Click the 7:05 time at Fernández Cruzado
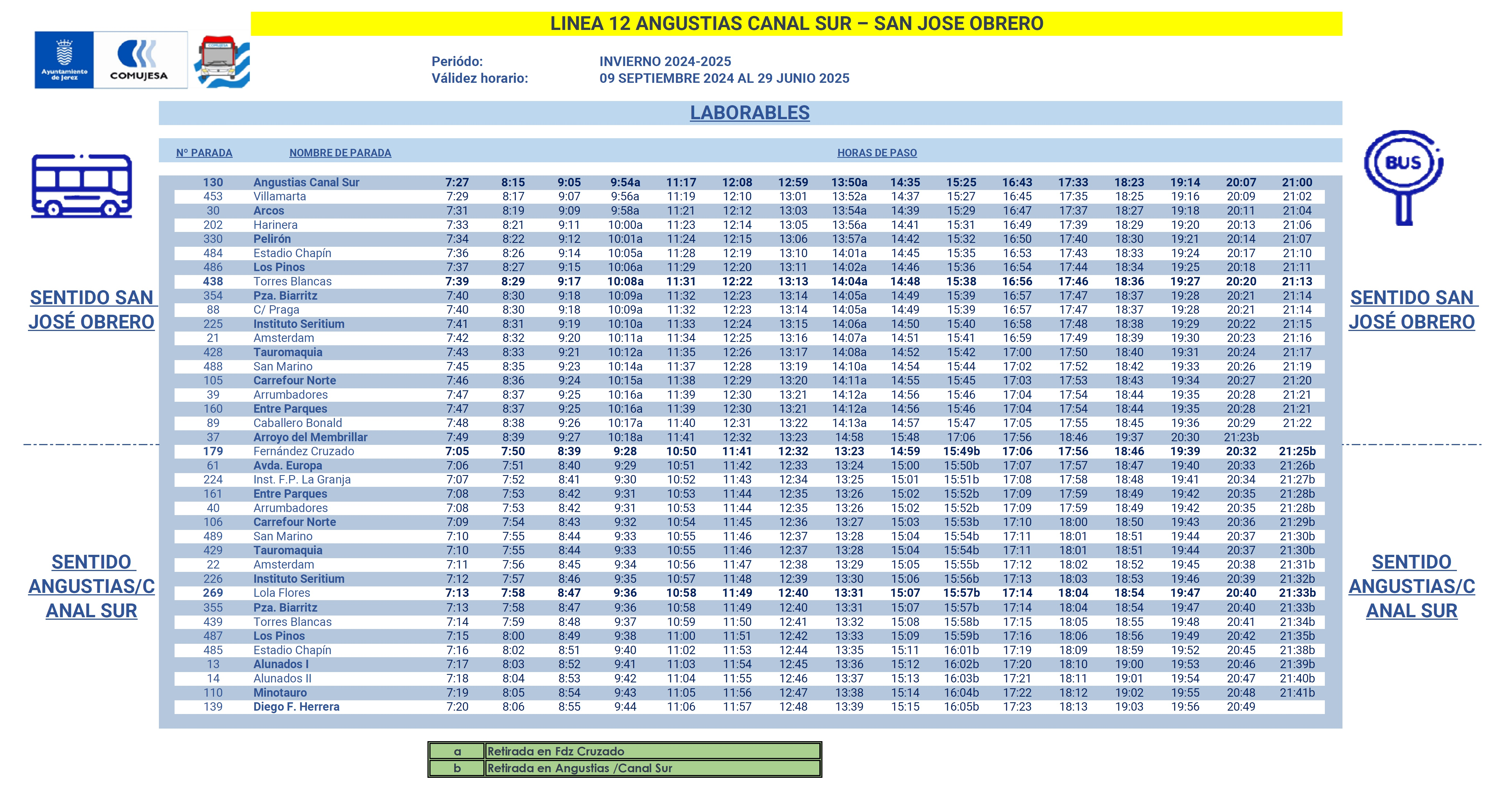The height and width of the screenshot is (789, 1512). pos(457,452)
